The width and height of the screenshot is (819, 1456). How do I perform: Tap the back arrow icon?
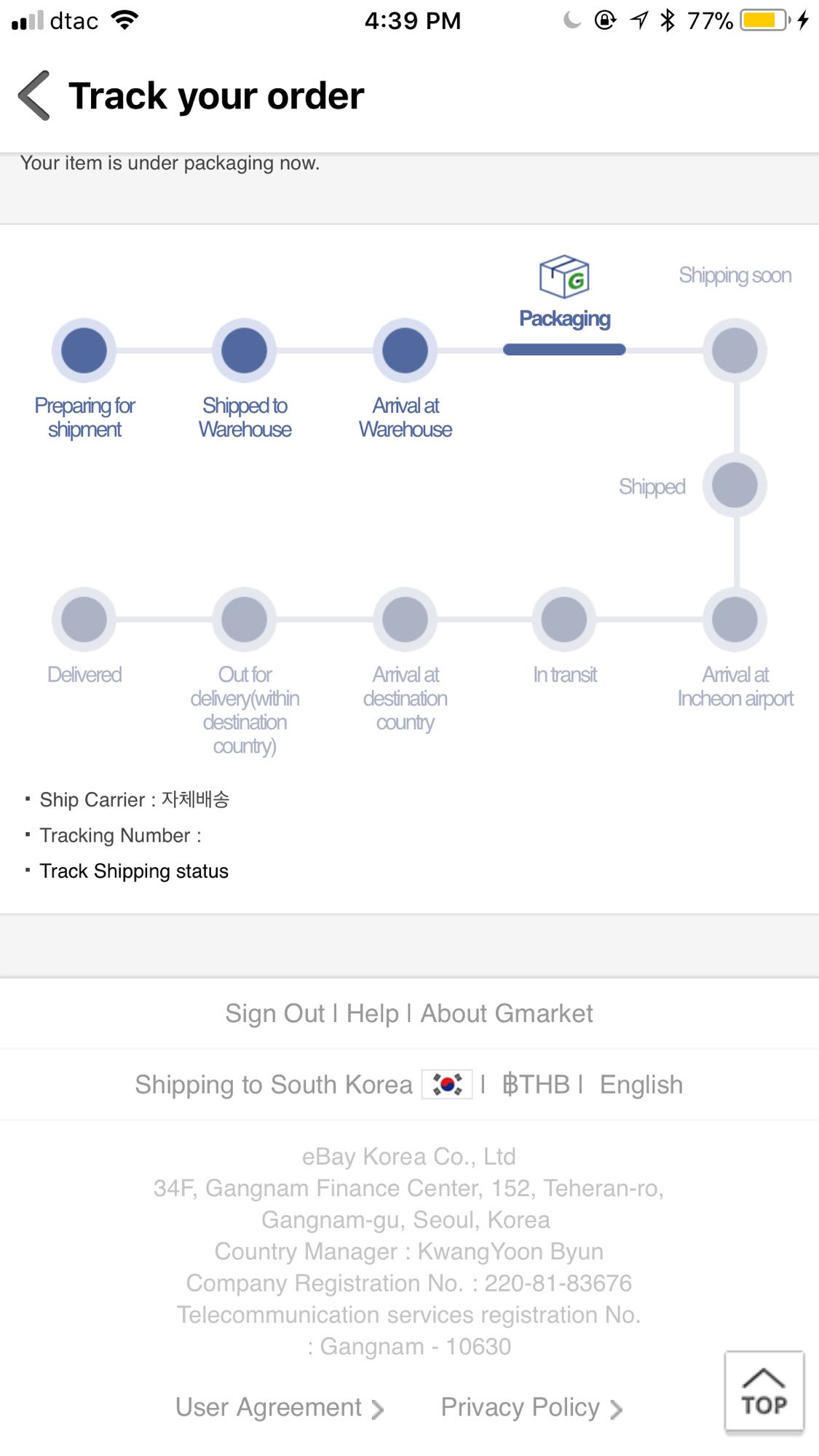34,95
